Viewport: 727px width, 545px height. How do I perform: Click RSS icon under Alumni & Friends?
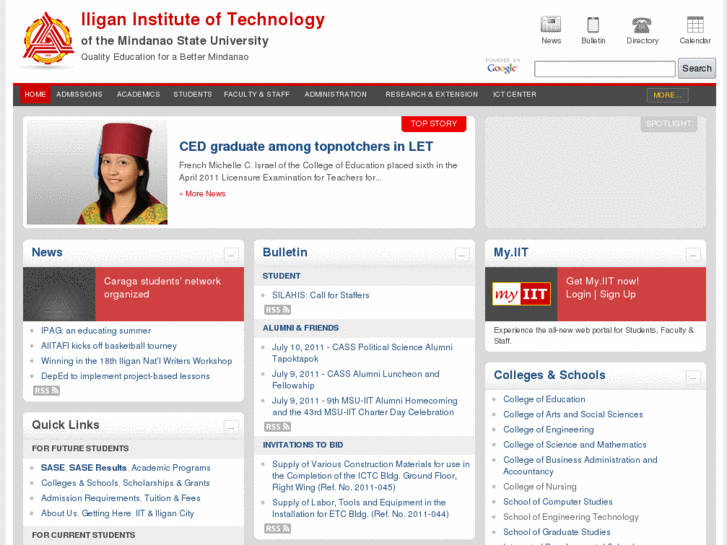[x=277, y=426]
